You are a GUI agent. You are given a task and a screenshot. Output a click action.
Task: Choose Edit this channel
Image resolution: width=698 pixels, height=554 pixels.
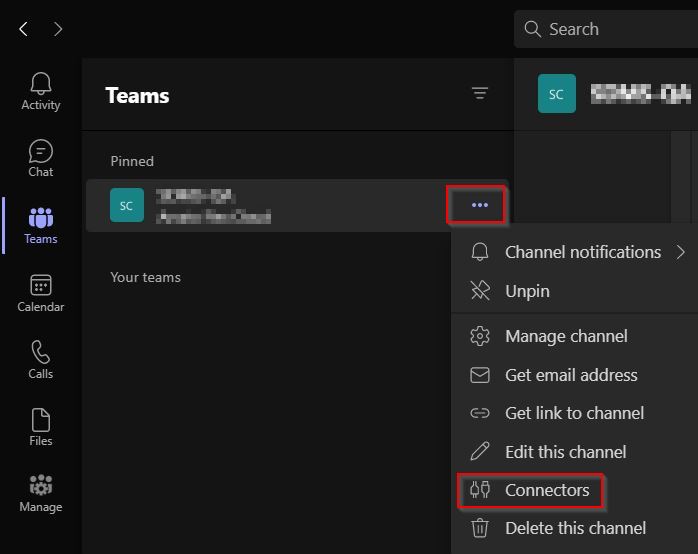tap(574, 452)
